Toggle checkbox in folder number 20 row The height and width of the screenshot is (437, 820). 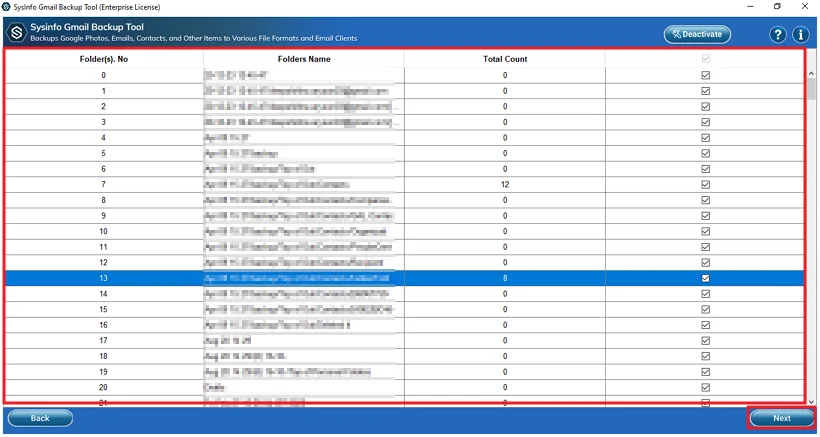coord(705,387)
